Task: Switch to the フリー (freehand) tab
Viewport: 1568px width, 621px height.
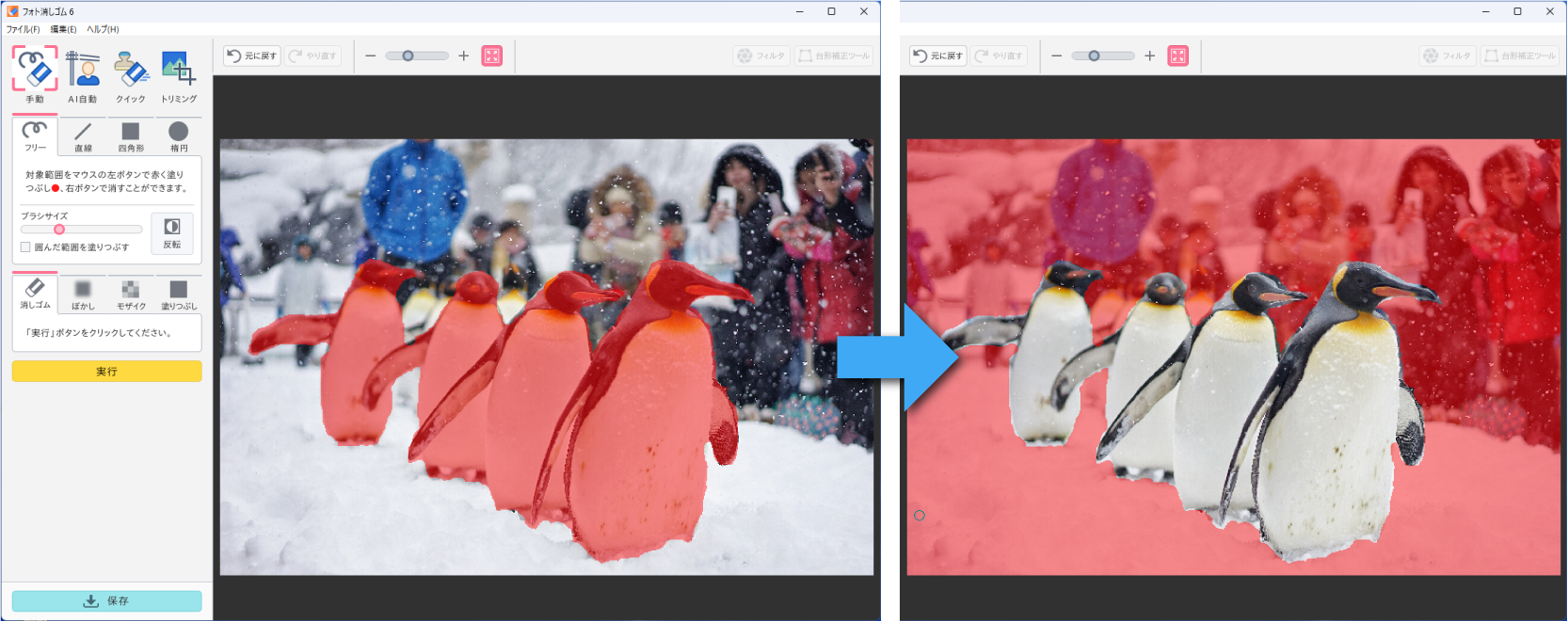Action: click(35, 136)
